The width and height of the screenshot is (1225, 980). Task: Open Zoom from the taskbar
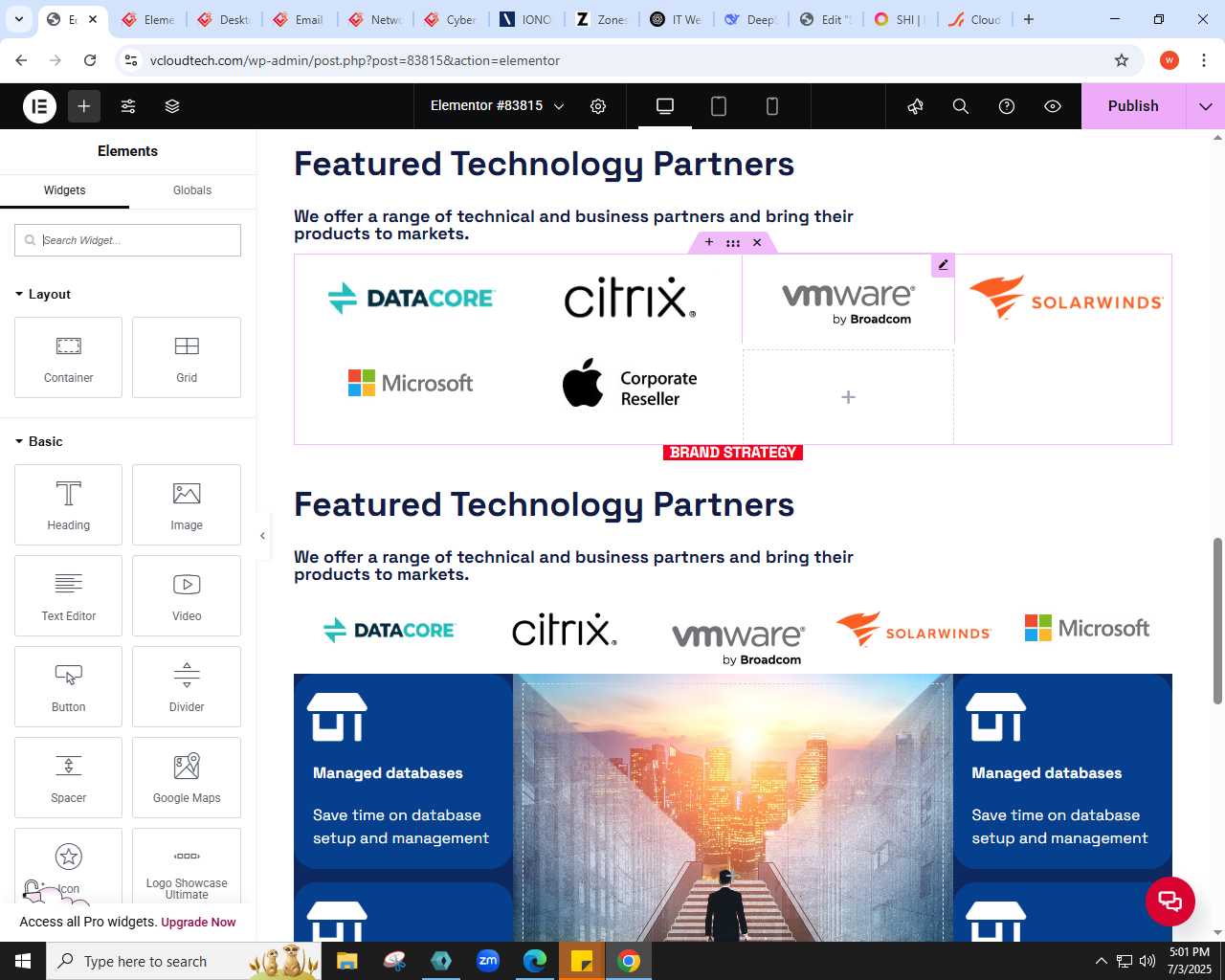point(488,961)
